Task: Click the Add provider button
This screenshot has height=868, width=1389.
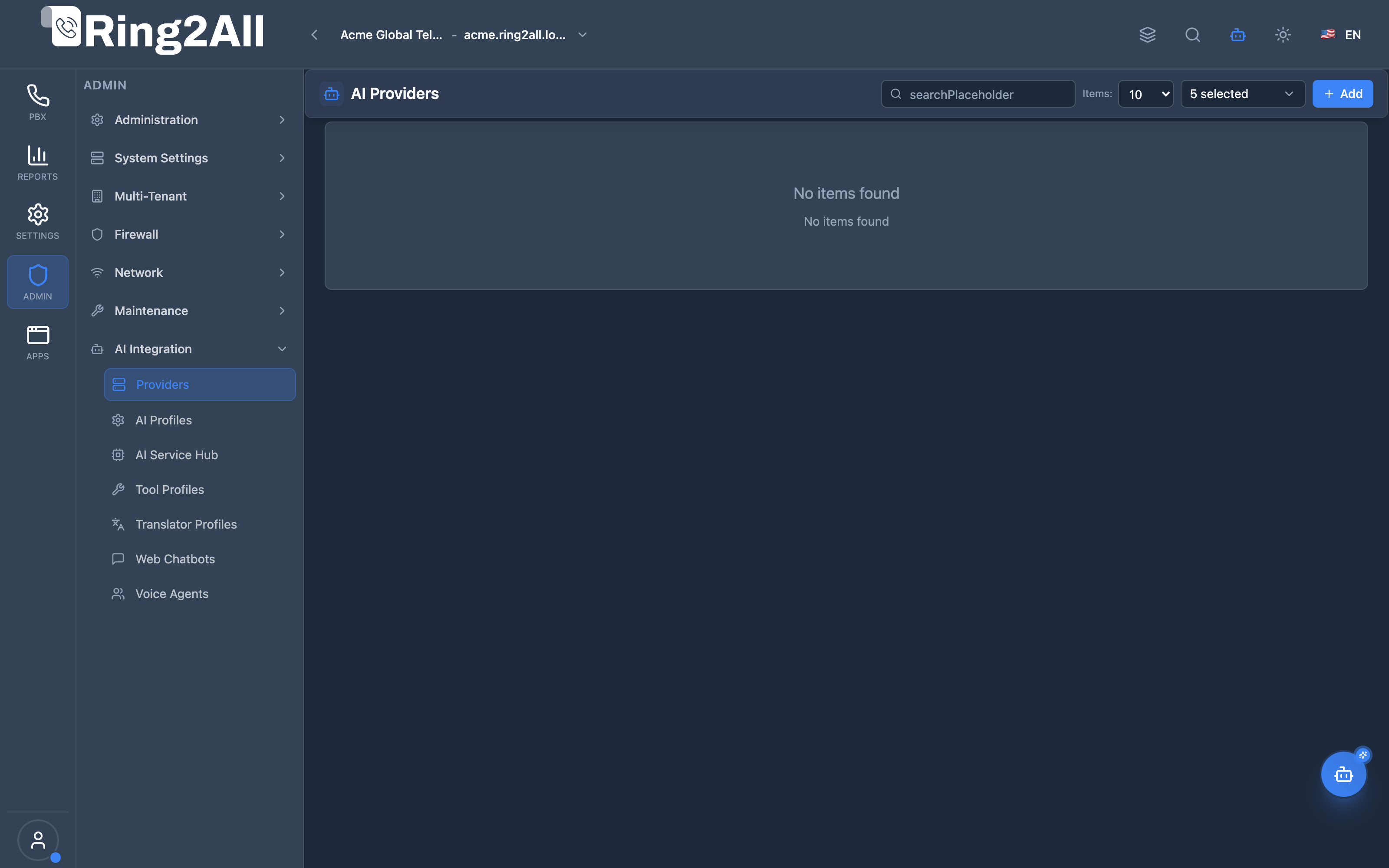Action: click(1343, 94)
